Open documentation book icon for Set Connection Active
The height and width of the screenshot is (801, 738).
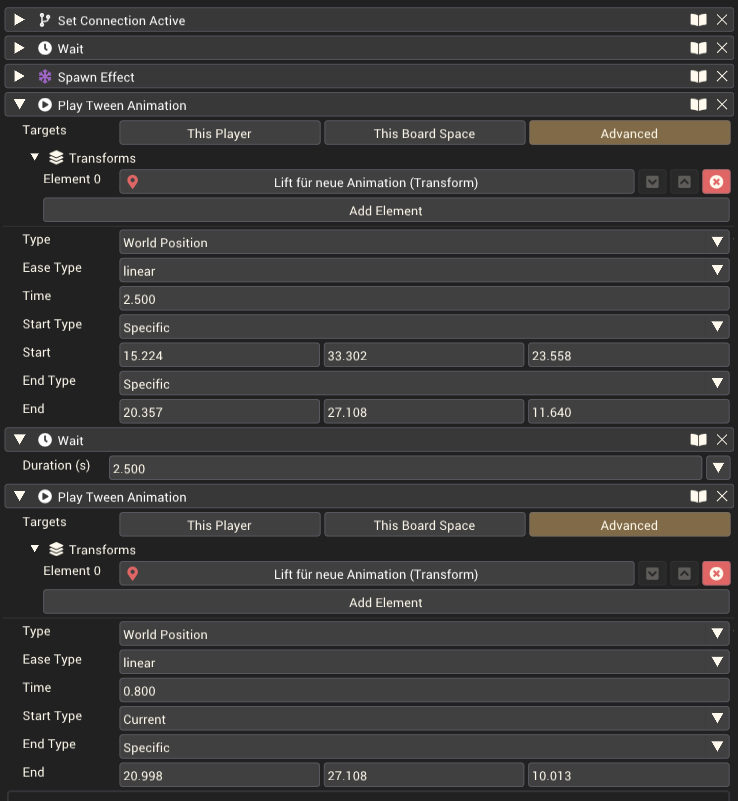698,20
